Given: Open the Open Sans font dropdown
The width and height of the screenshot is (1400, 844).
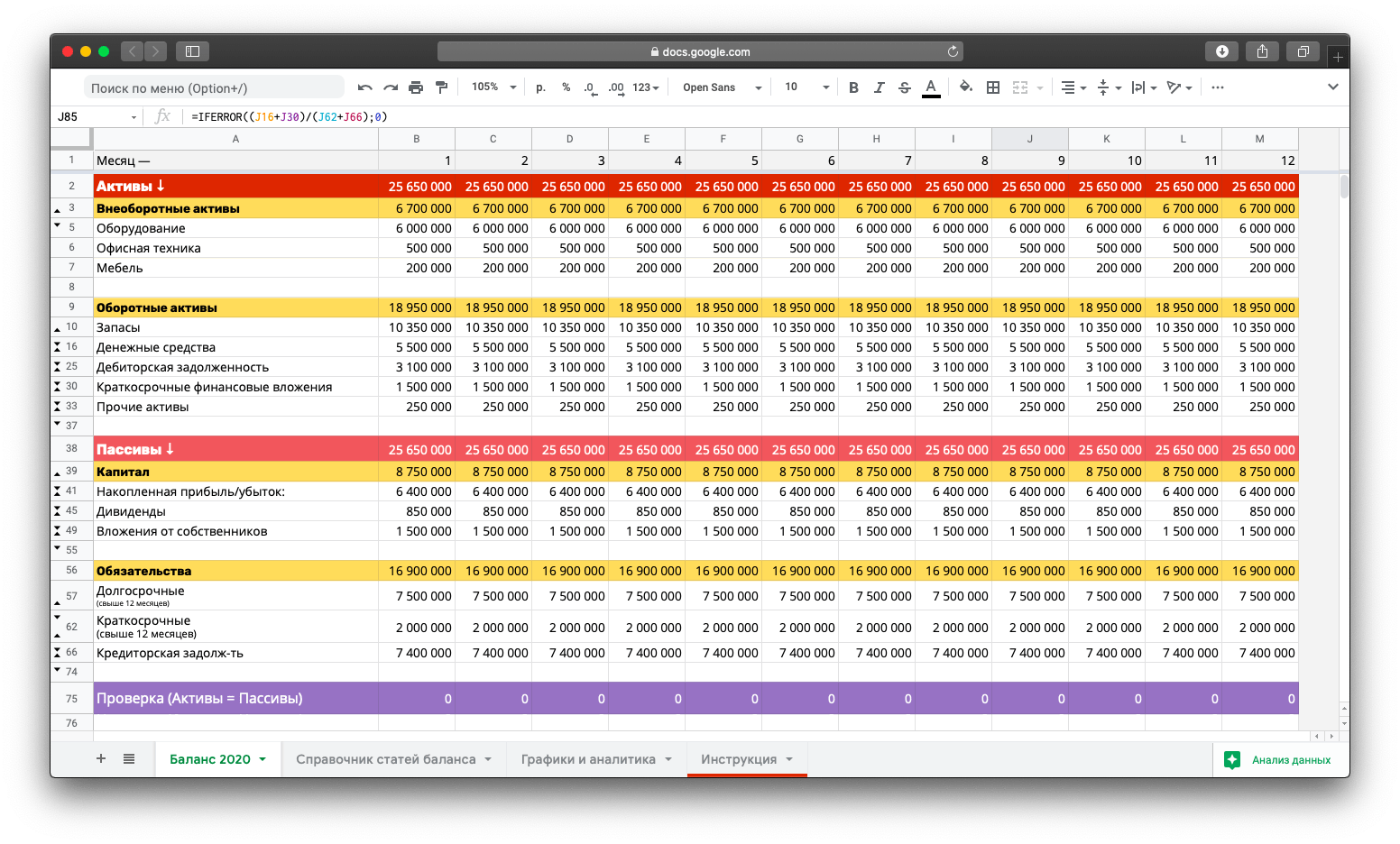Looking at the screenshot, I should [x=722, y=87].
